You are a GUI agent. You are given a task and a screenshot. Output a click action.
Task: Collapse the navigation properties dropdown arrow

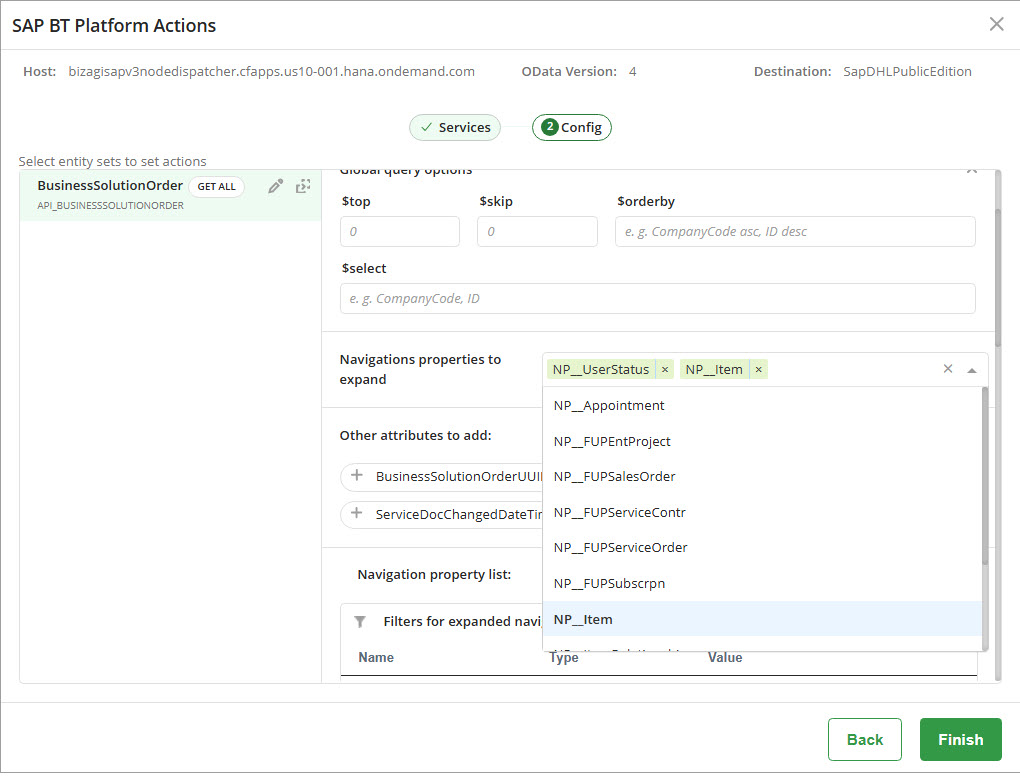[972, 370]
